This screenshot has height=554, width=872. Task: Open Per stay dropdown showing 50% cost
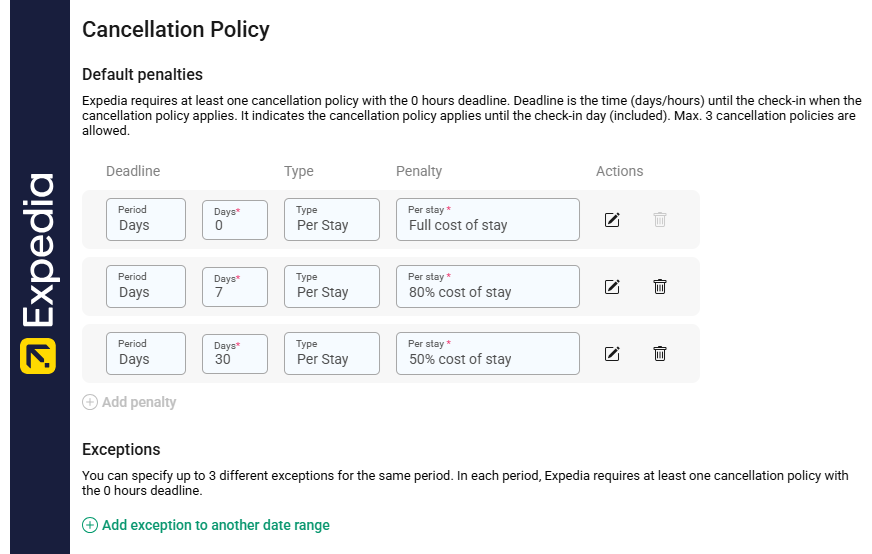(x=488, y=353)
